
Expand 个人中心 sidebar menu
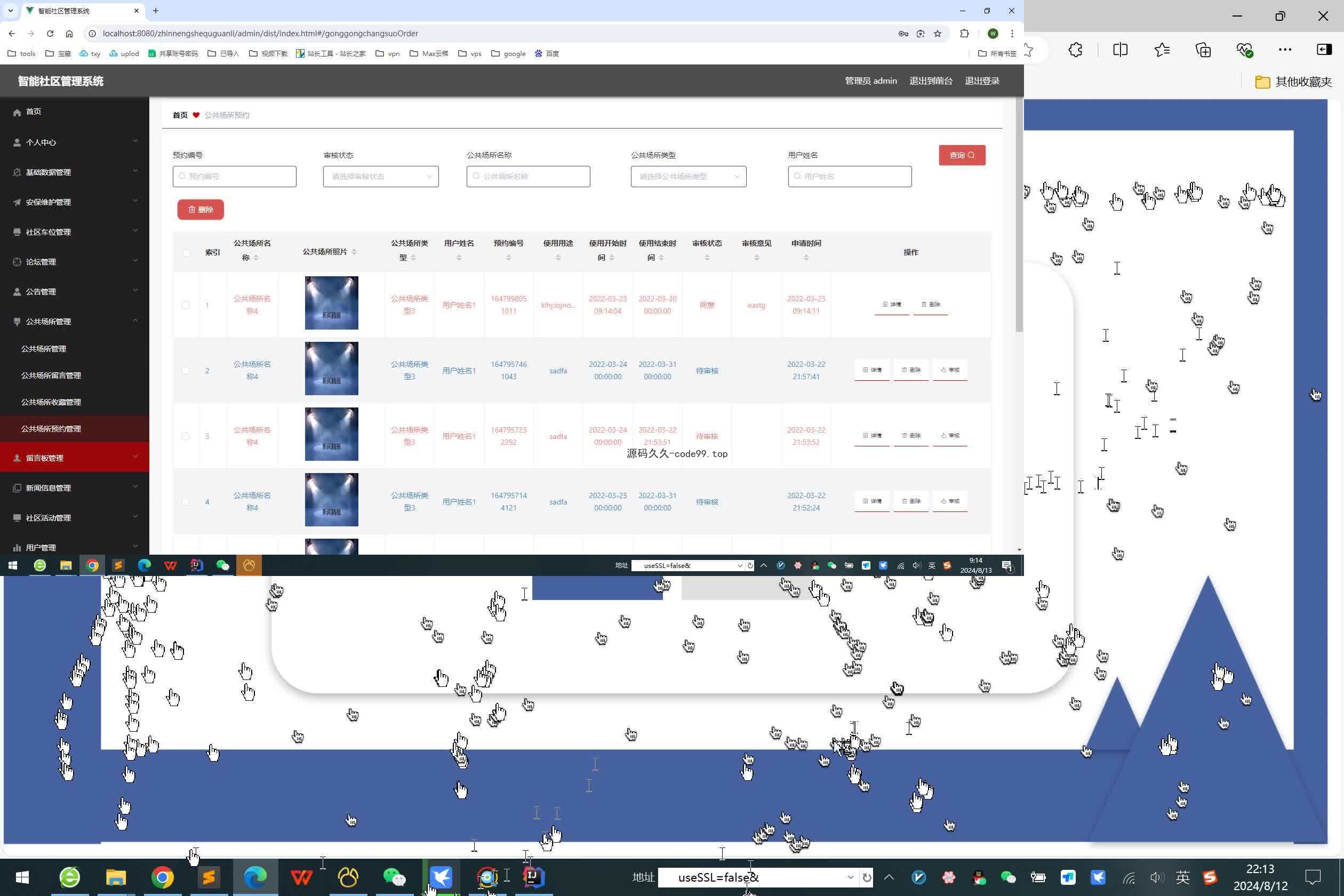click(74, 142)
